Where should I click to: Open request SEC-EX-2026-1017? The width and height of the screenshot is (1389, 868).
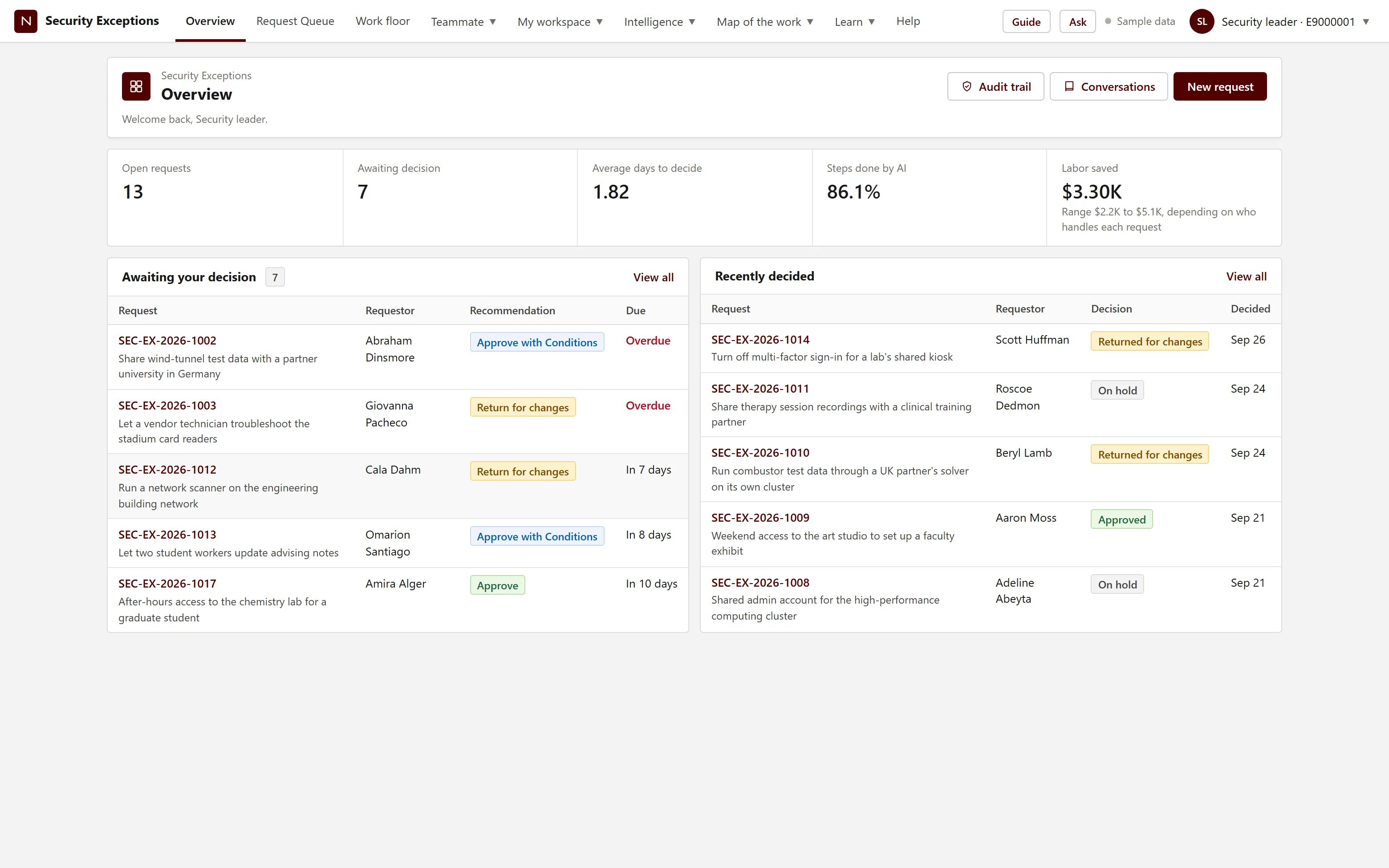[x=167, y=583]
